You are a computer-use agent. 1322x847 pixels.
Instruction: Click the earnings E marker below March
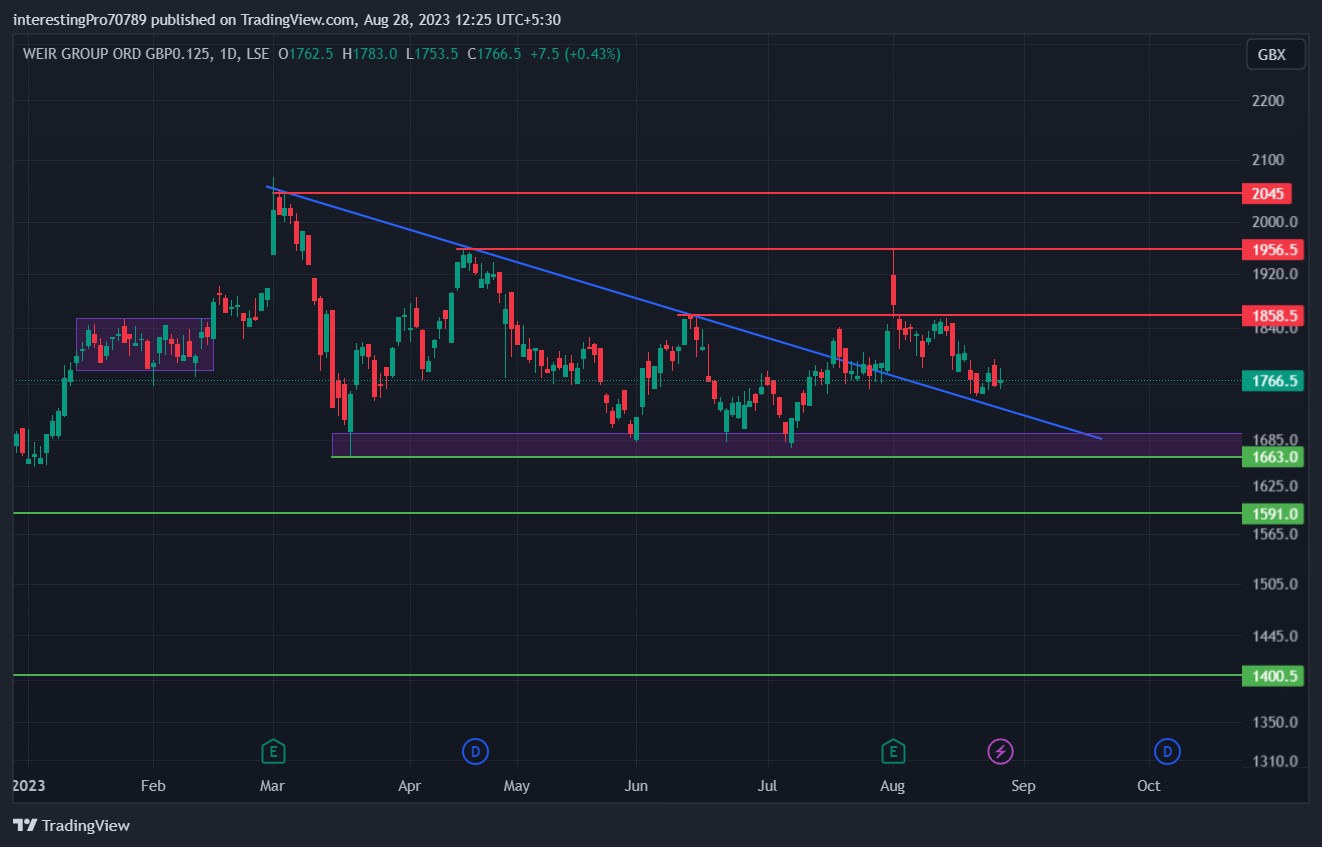[x=272, y=751]
